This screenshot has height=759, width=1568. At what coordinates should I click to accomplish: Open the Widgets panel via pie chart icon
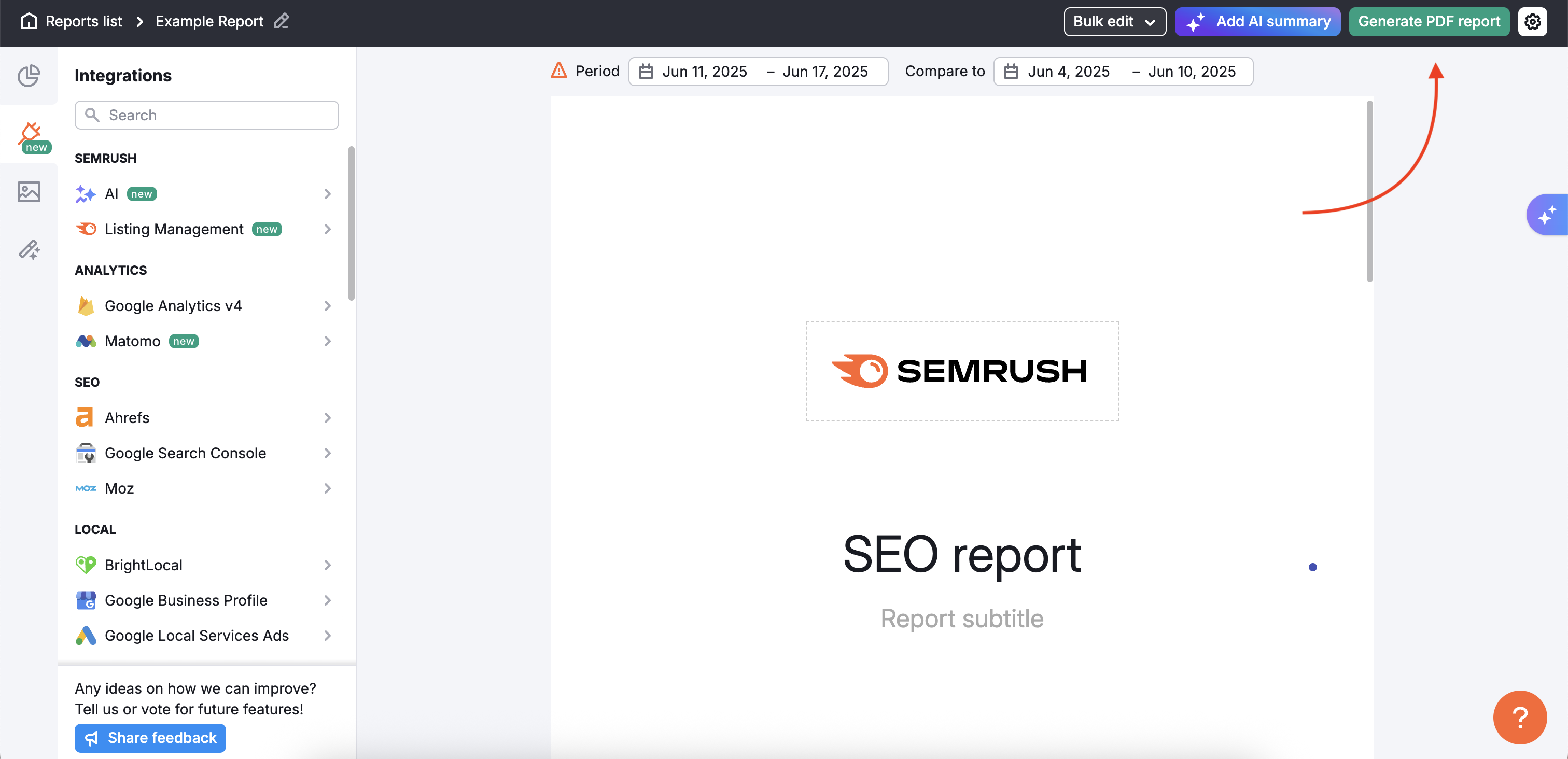point(29,76)
